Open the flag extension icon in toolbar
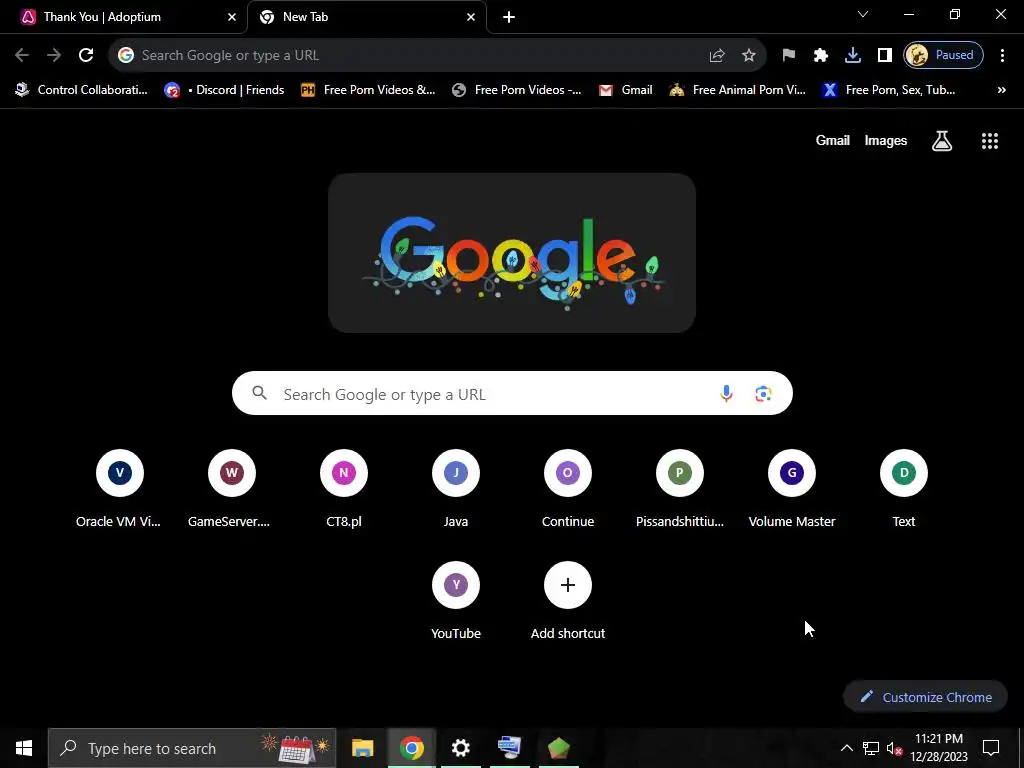 tap(789, 56)
